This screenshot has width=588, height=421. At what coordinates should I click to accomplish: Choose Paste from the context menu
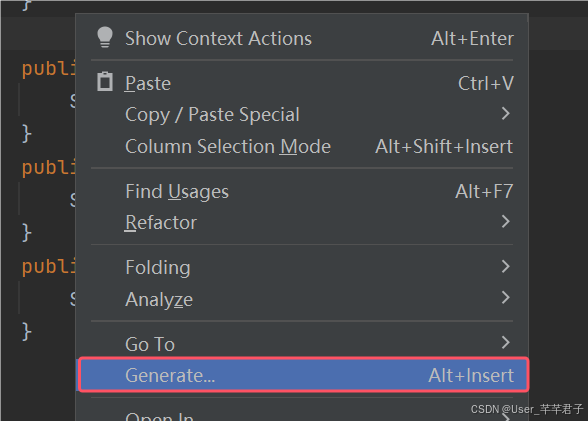[302, 83]
